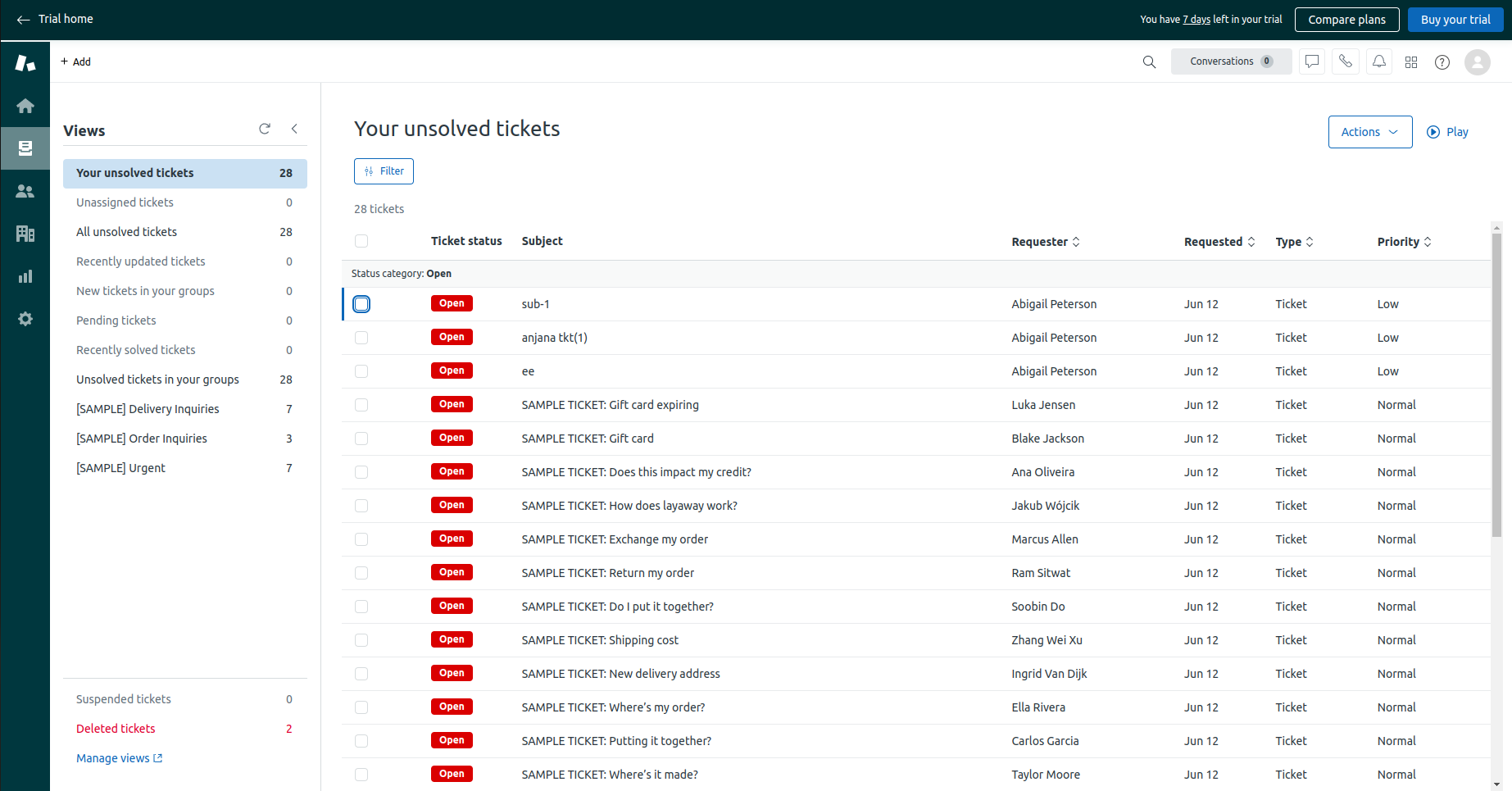
Task: Sort tickets by Requester column
Action: pyautogui.click(x=1046, y=242)
